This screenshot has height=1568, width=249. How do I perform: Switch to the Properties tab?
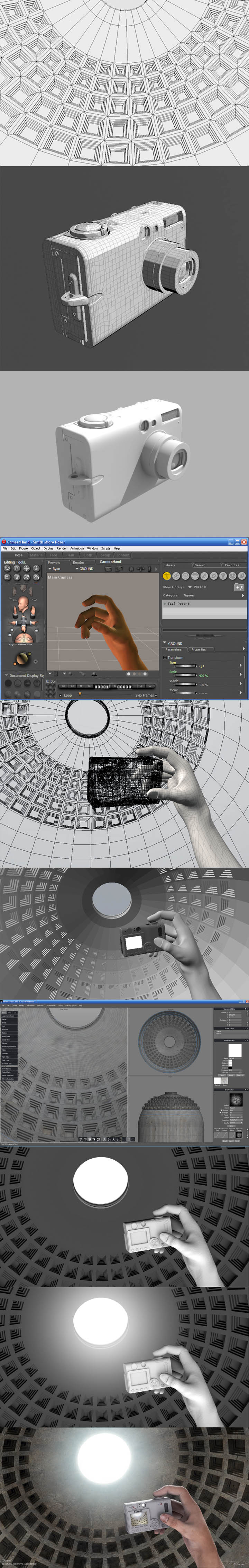pos(199,649)
